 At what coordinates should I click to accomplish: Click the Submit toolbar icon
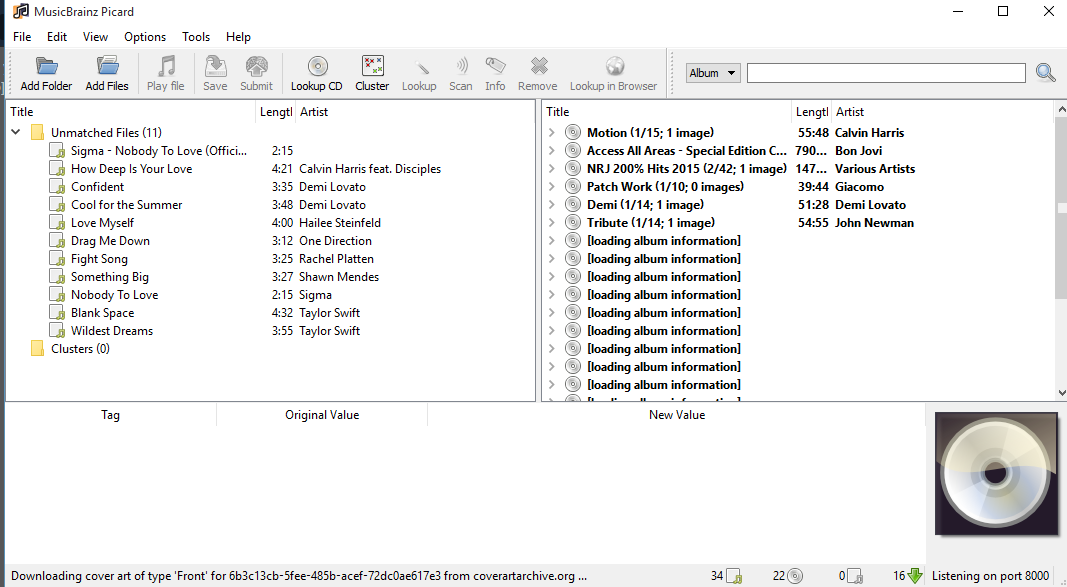257,66
